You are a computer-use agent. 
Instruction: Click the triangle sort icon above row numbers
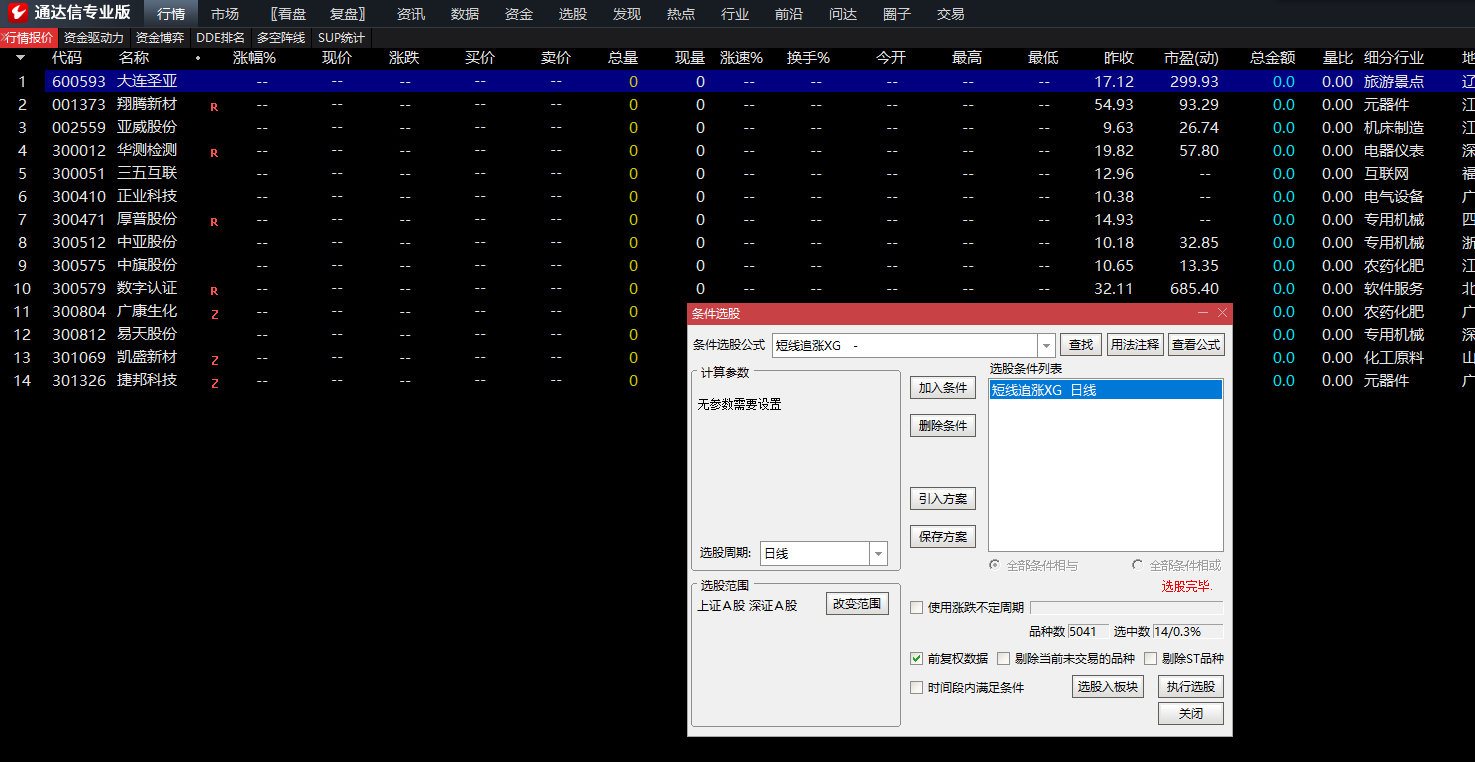tap(20, 58)
